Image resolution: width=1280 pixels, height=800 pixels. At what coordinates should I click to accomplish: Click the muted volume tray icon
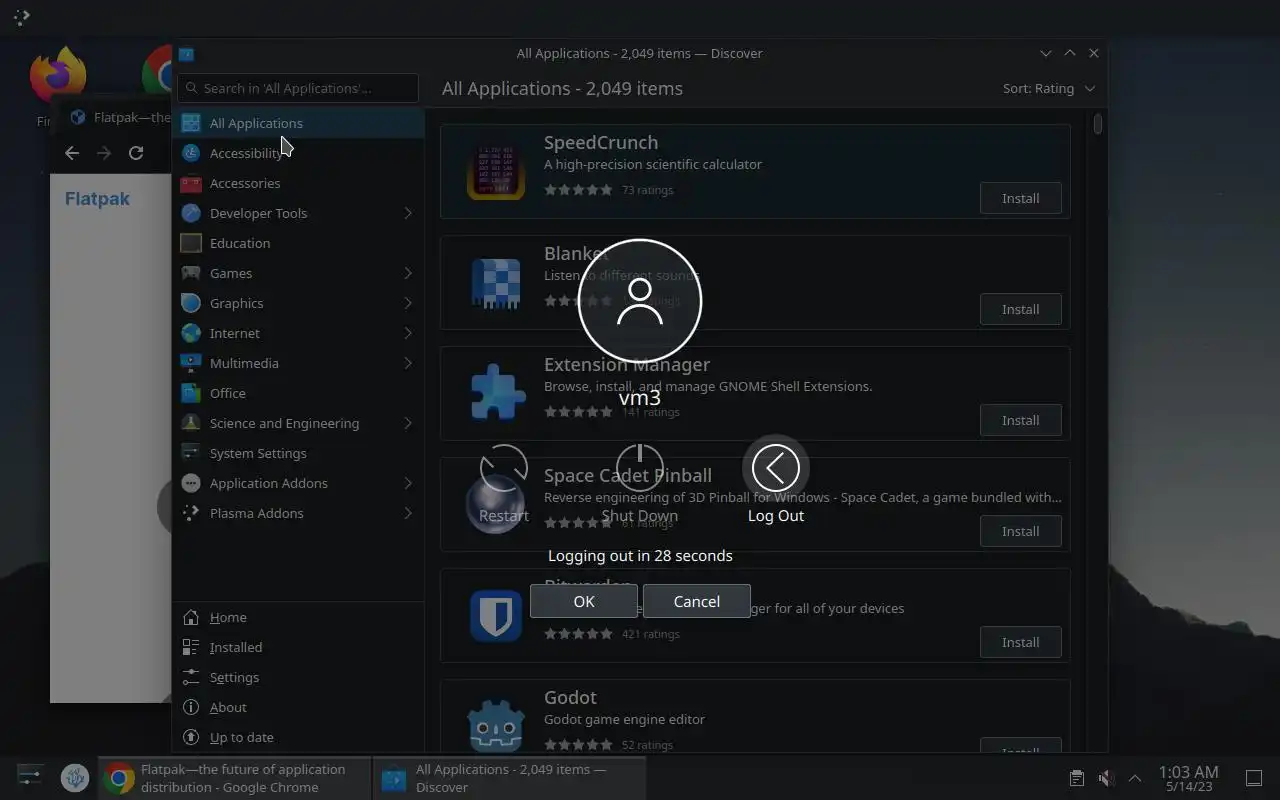1106,778
